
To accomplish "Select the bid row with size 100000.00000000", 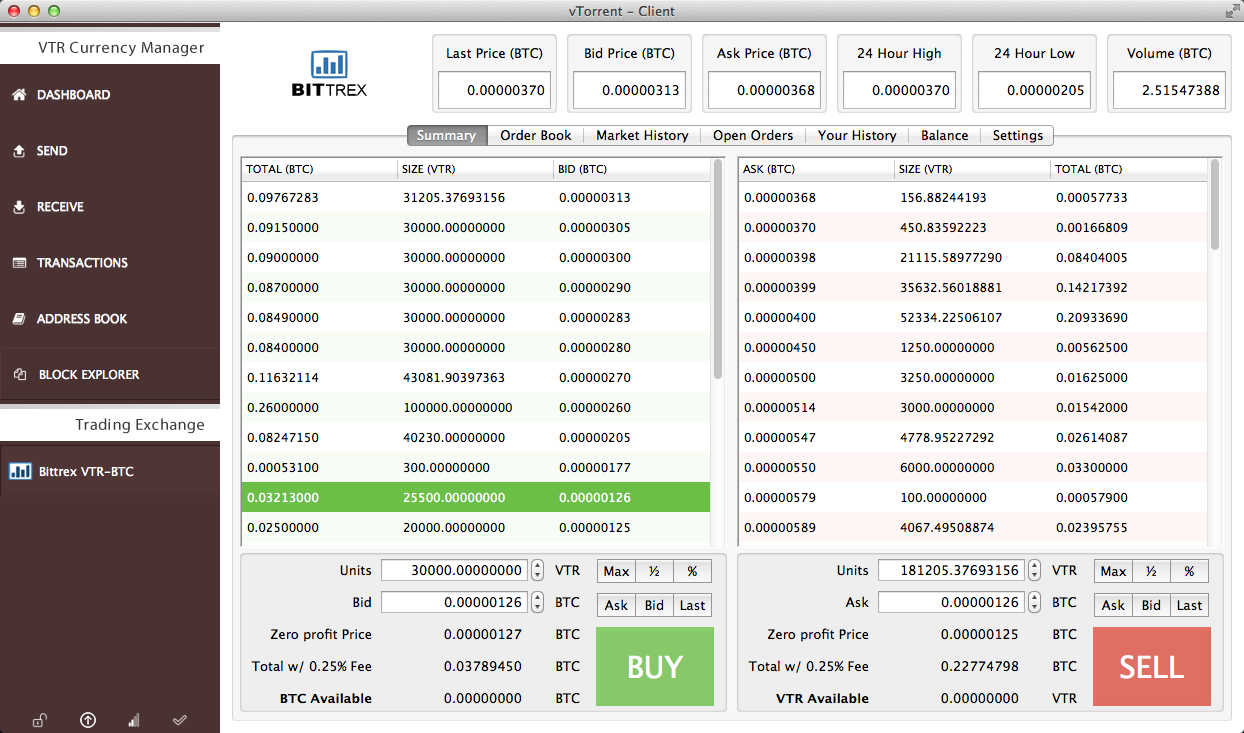I will (476, 408).
